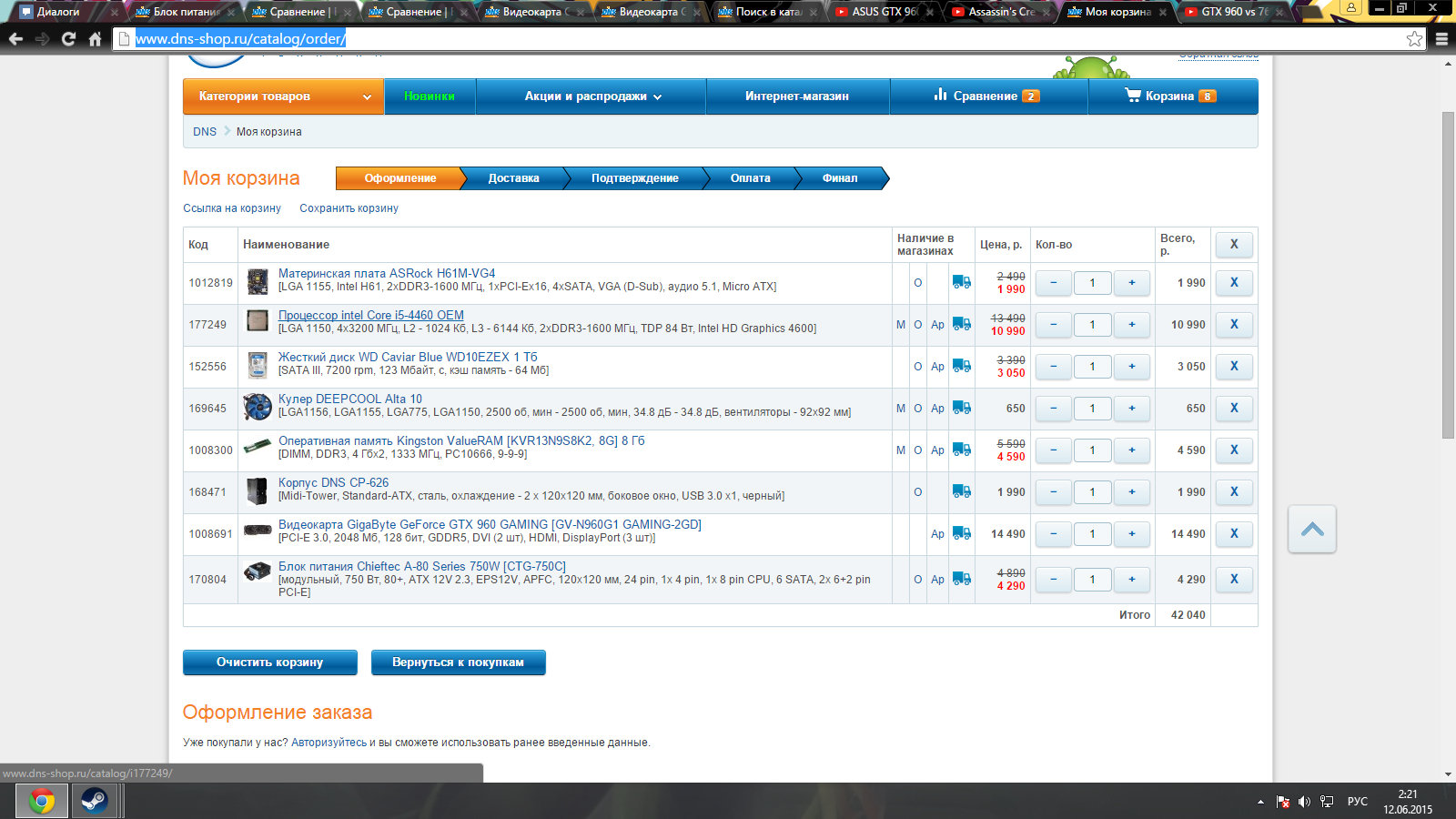
Task: Click the delivery truck icon for DEEPCOOL Alta 10
Action: click(961, 408)
